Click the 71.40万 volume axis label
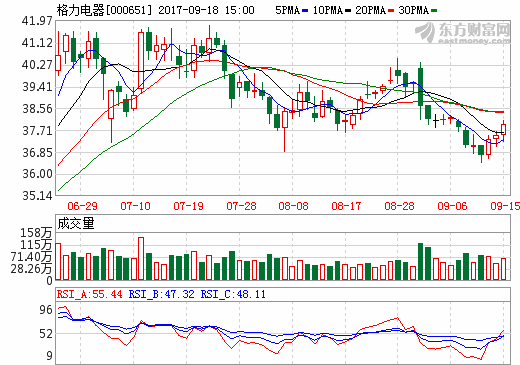This screenshot has width=520, height=365. [x=31, y=257]
